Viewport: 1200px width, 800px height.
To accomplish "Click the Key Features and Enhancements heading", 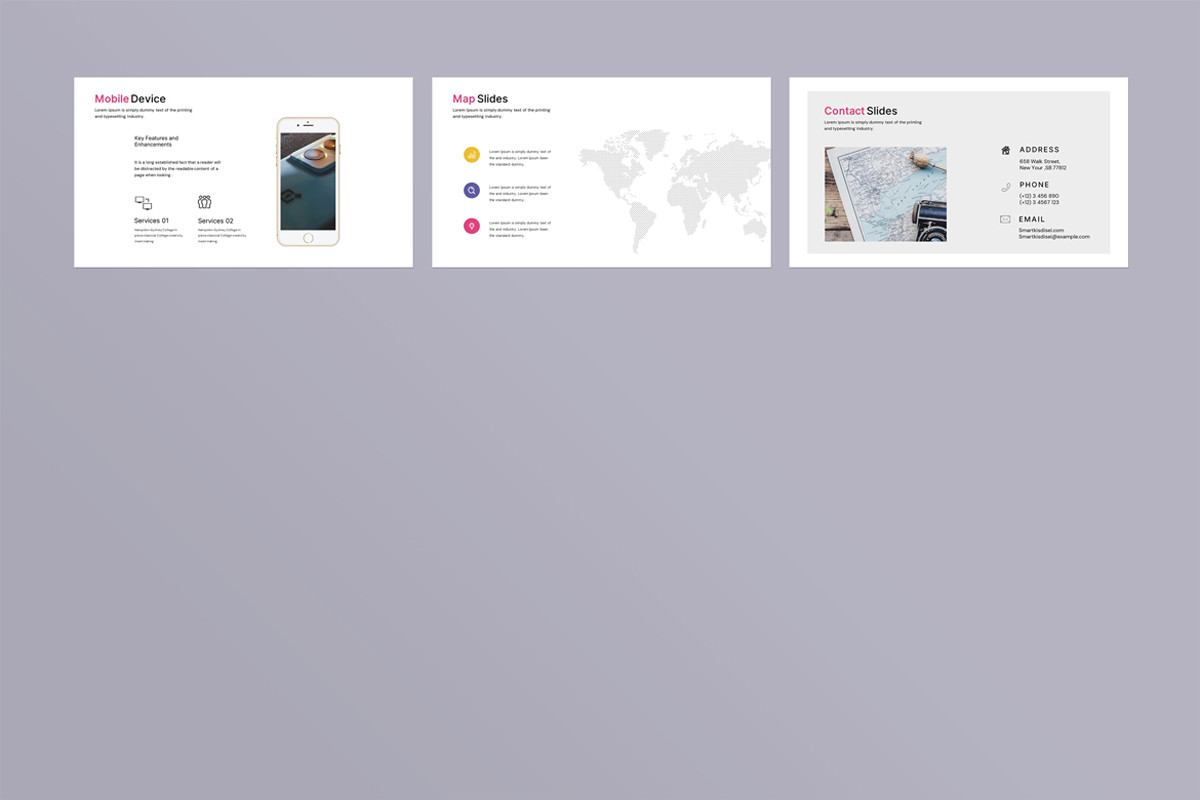I will click(158, 141).
